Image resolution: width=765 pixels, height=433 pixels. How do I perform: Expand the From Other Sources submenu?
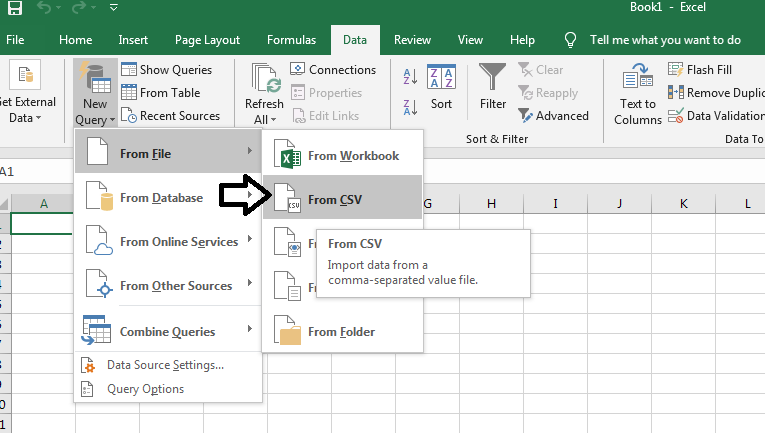pos(168,285)
